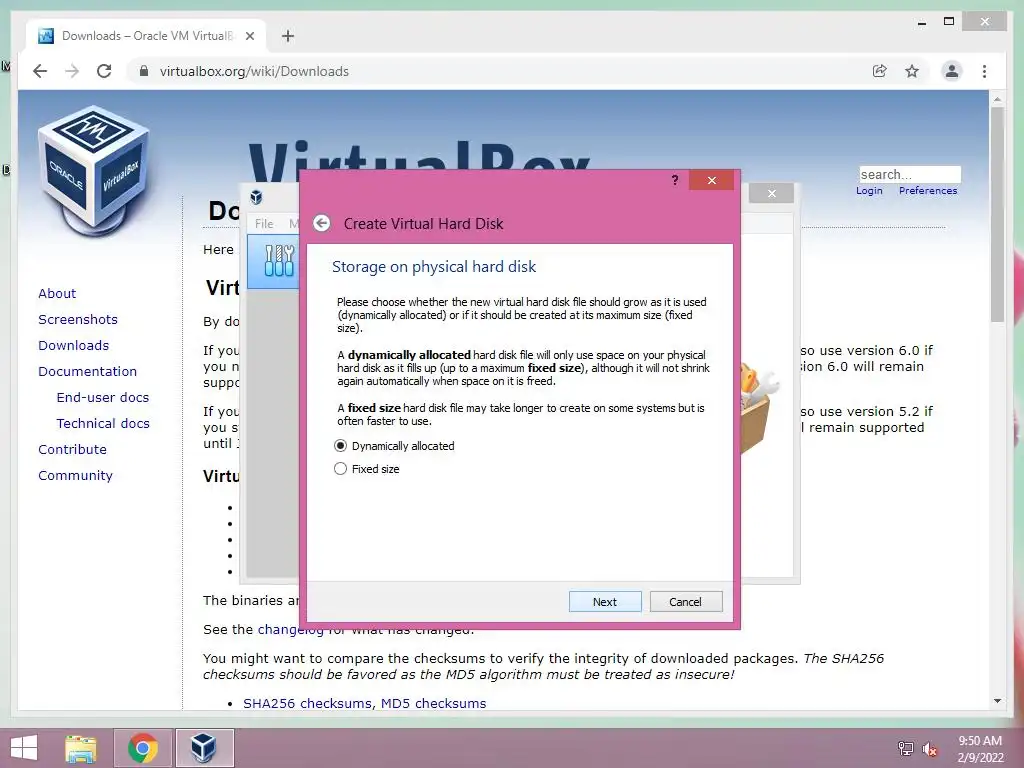1024x768 pixels.
Task: Click the clock showing 9:50 AM
Action: click(980, 741)
